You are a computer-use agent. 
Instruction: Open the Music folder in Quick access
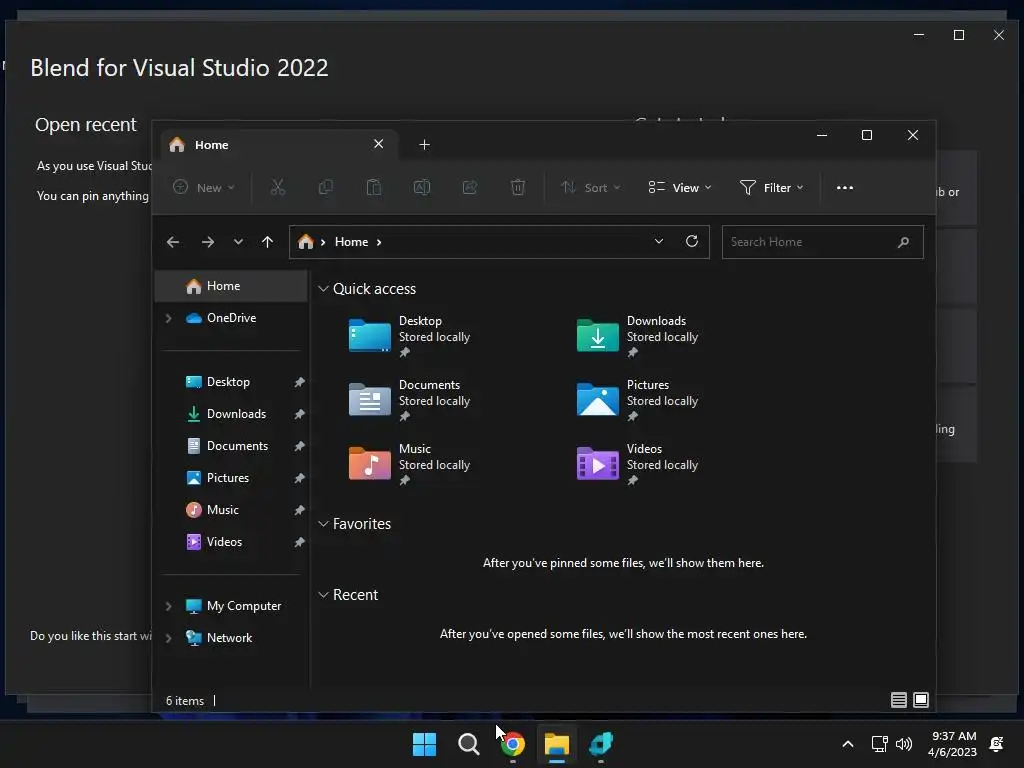pos(409,464)
